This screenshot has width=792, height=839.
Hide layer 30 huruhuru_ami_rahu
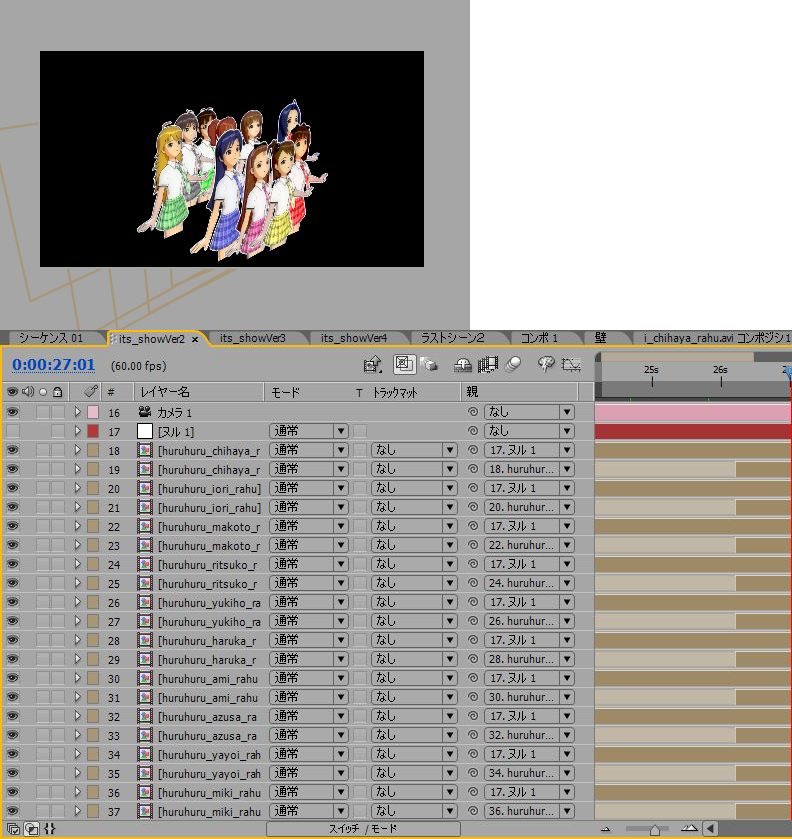click(x=12, y=678)
